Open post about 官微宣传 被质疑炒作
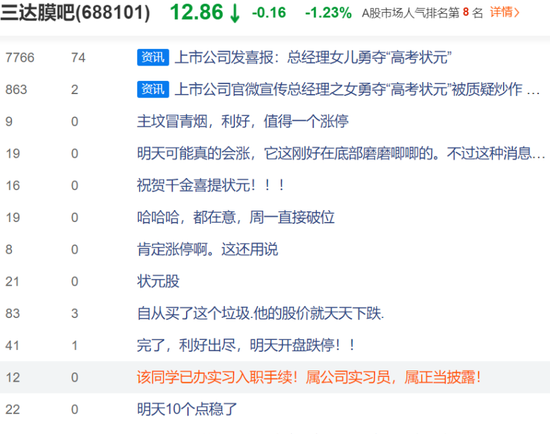 point(357,89)
